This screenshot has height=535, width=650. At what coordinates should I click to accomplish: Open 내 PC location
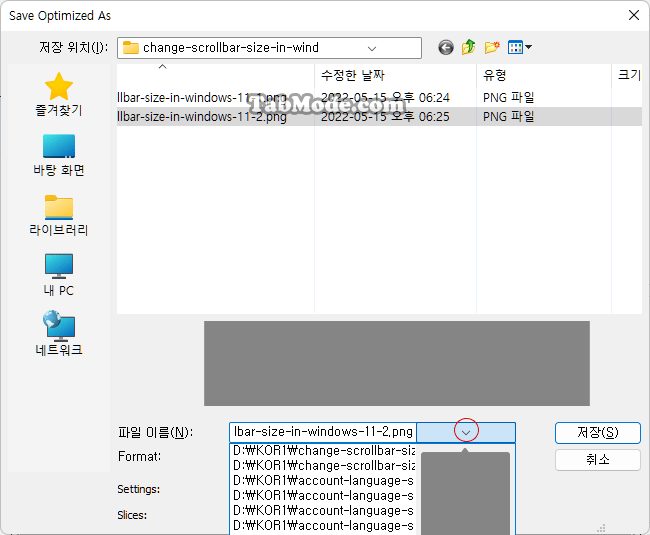(59, 275)
